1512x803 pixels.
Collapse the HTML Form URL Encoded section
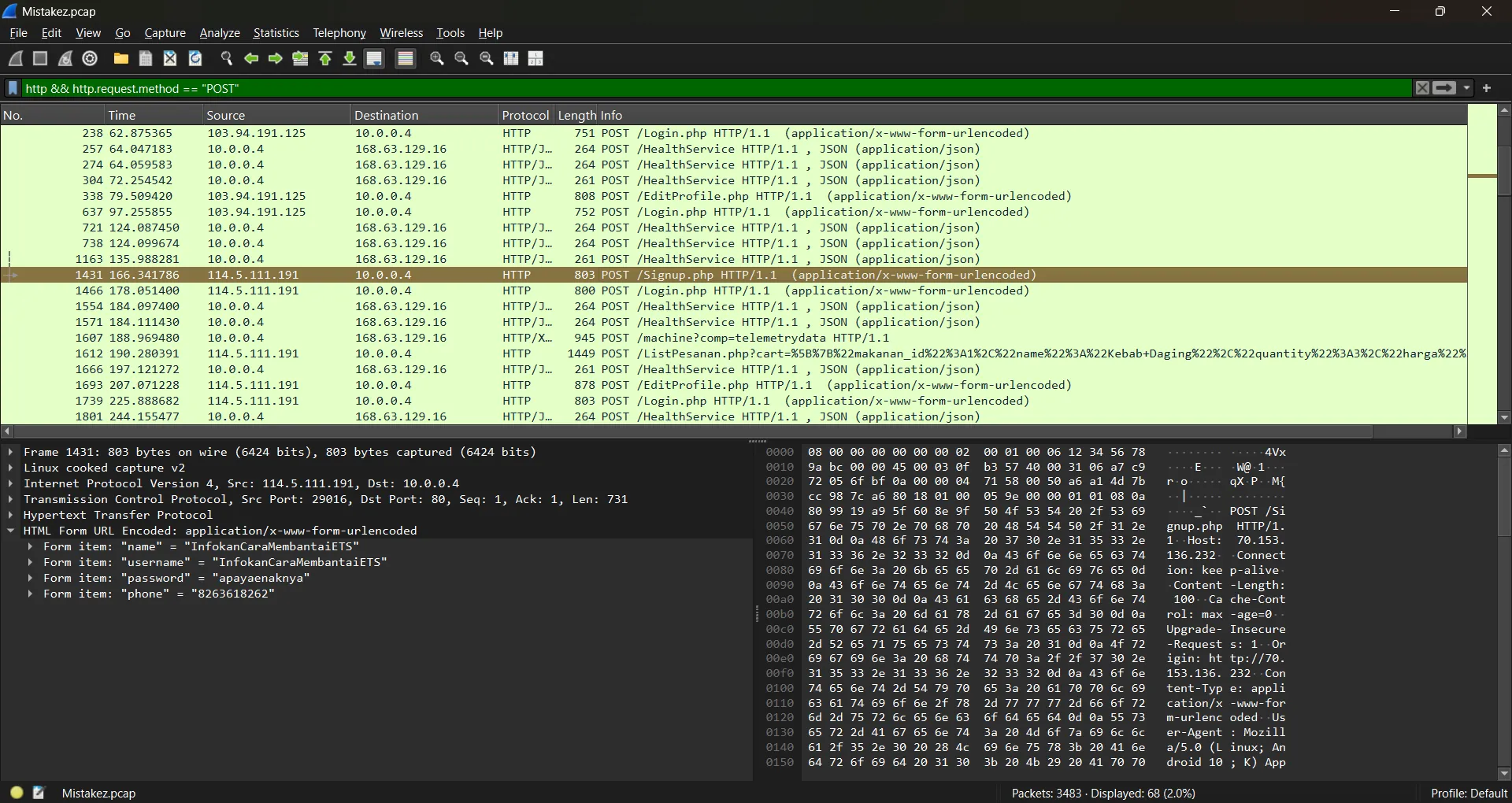coord(10,531)
